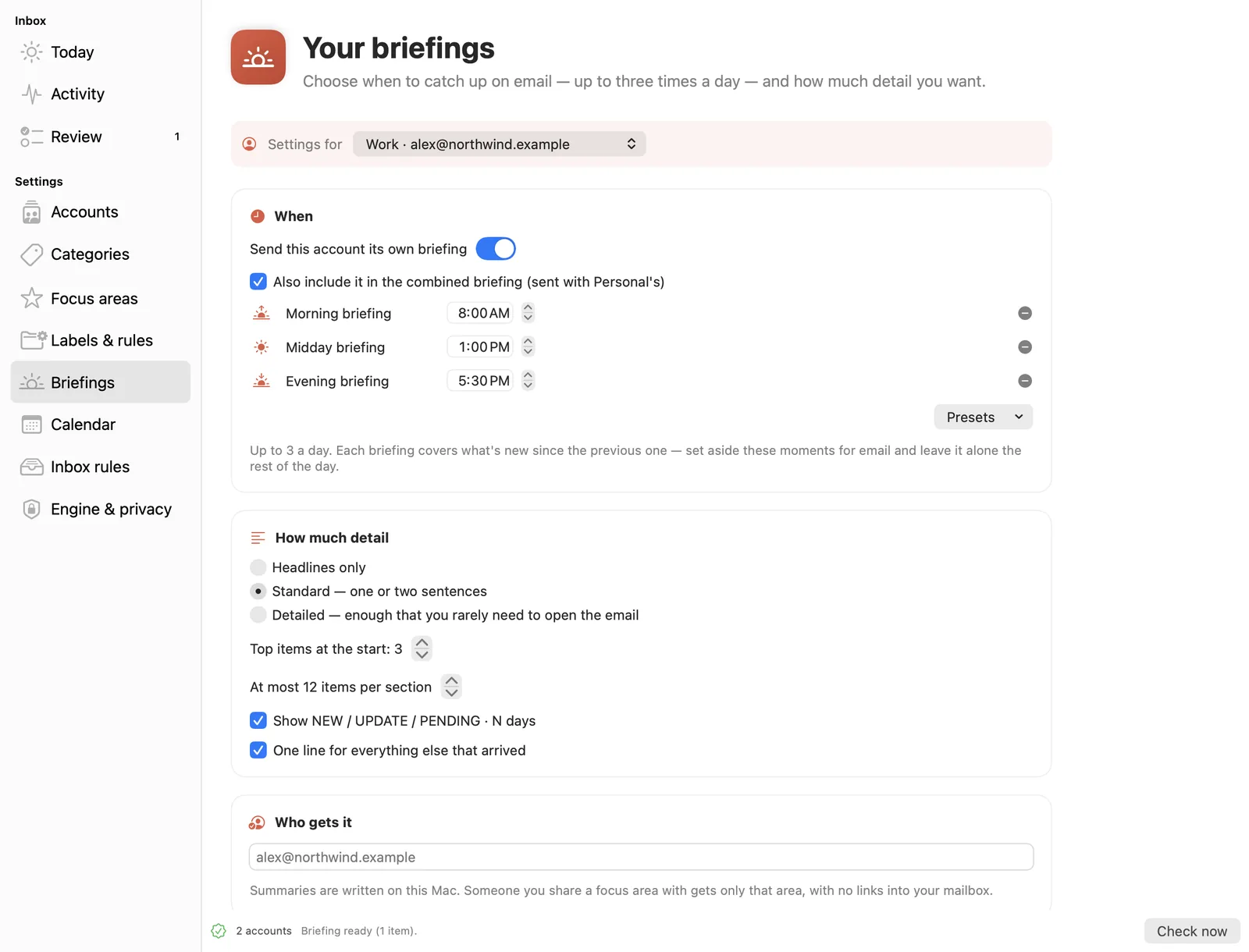This screenshot has width=1249, height=952.
Task: Click the Who gets it people icon
Action: point(257,822)
